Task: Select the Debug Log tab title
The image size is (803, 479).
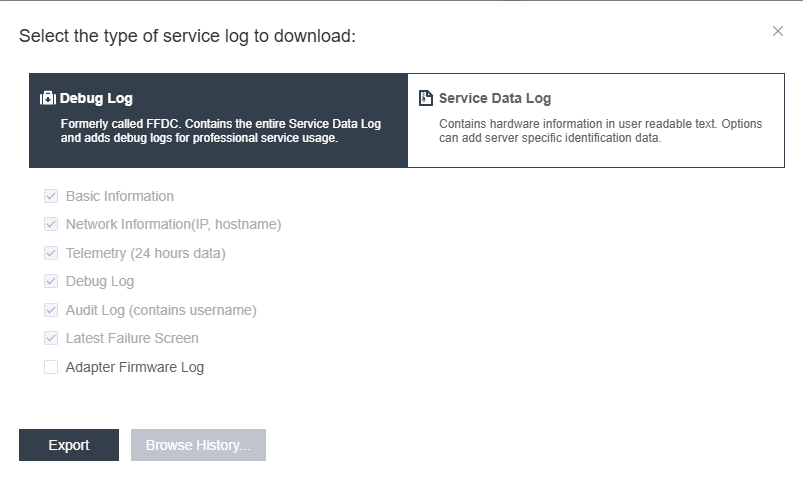Action: [x=96, y=98]
